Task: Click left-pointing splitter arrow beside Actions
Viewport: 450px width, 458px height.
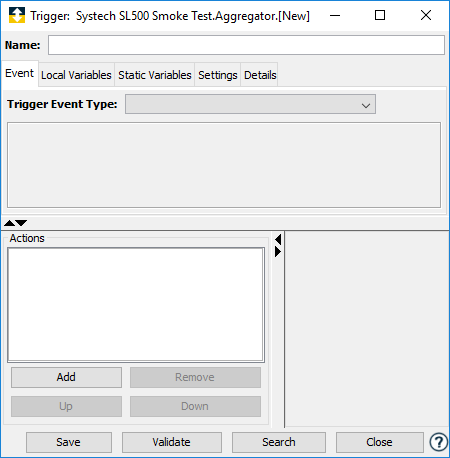Action: (x=278, y=239)
